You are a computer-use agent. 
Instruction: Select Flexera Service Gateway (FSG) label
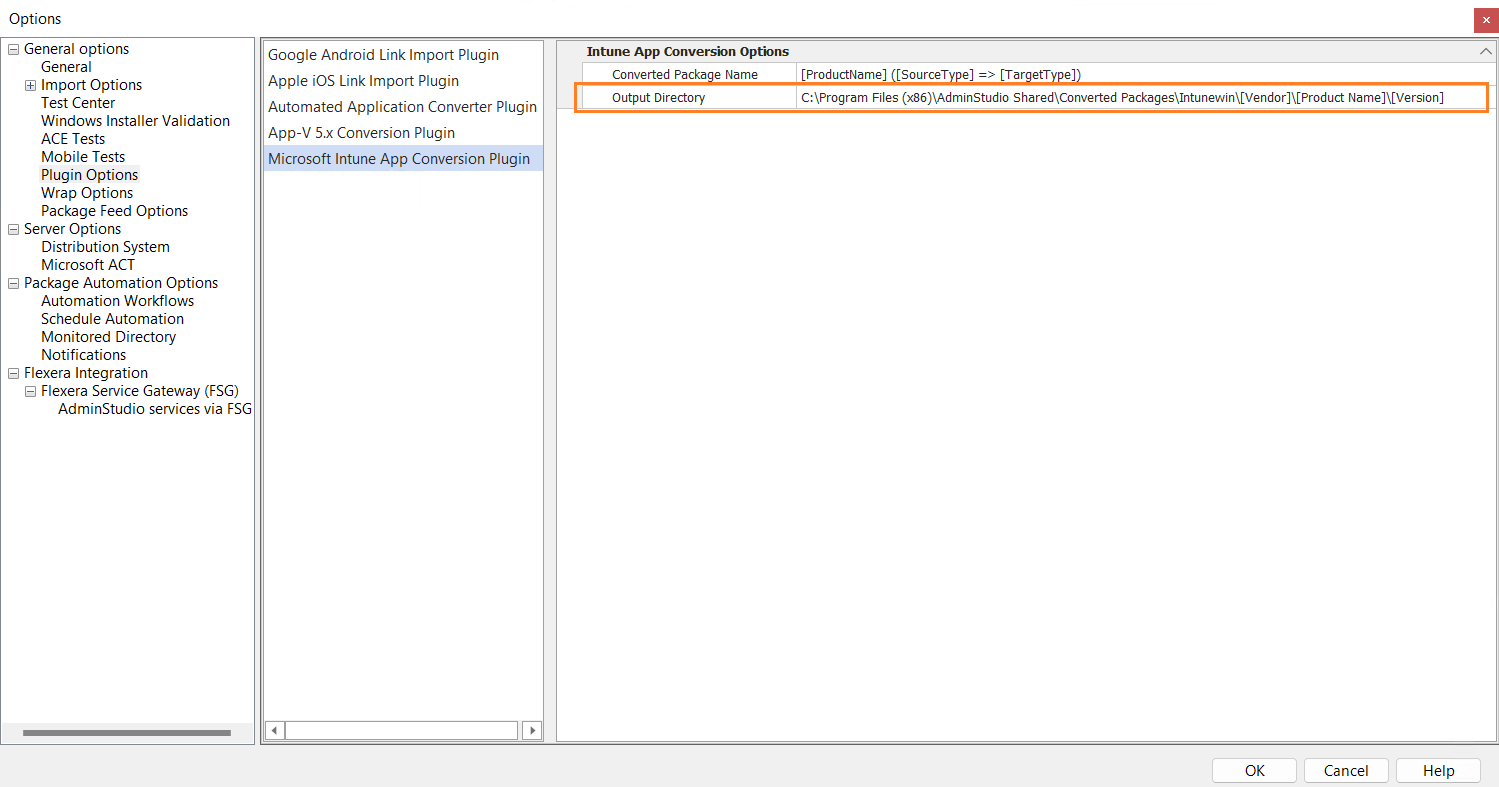tap(140, 391)
